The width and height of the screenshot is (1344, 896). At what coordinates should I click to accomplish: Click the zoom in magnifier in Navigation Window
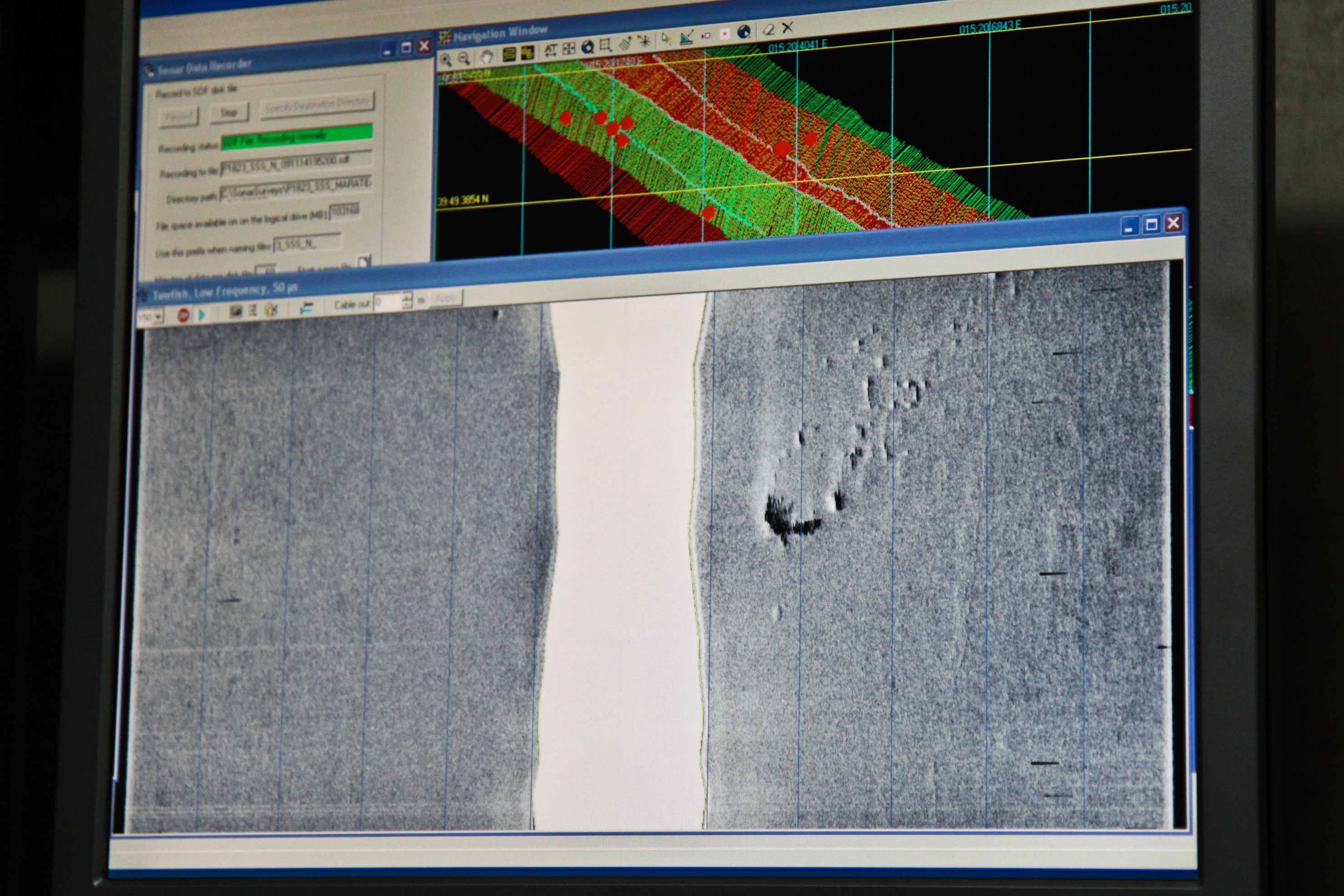(446, 60)
